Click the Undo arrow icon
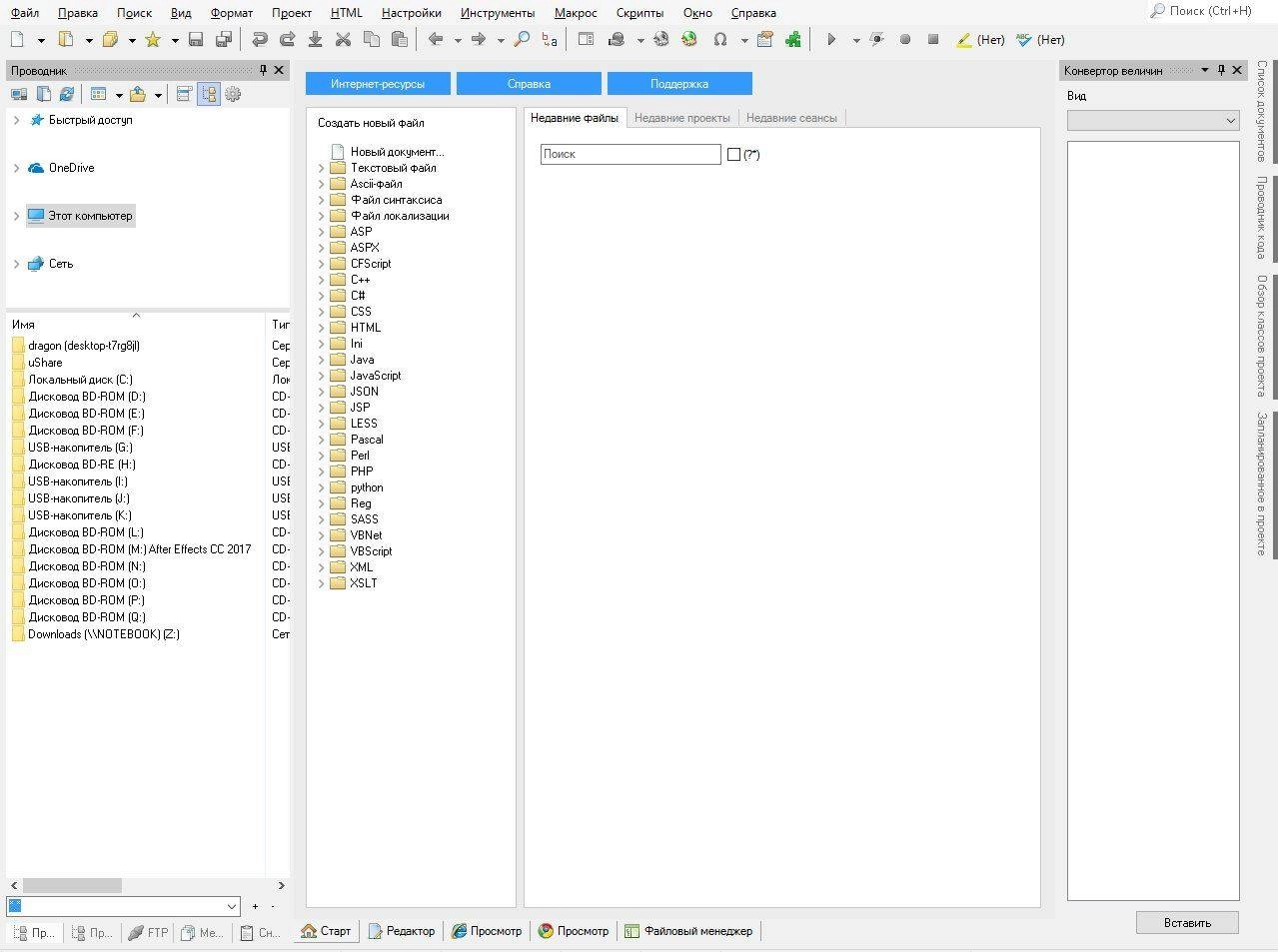Image resolution: width=1278 pixels, height=952 pixels. pyautogui.click(x=259, y=39)
